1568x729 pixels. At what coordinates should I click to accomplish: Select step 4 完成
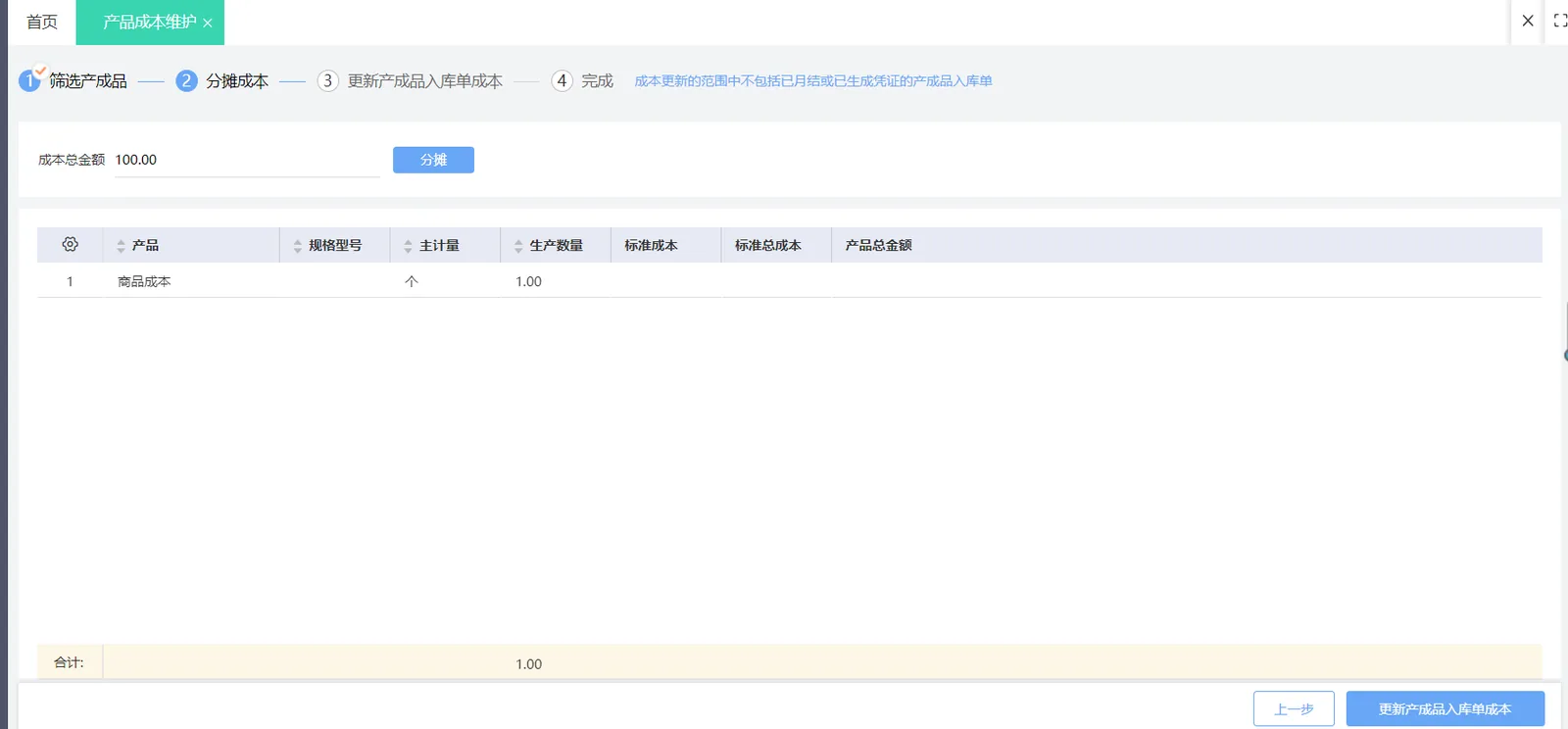582,80
